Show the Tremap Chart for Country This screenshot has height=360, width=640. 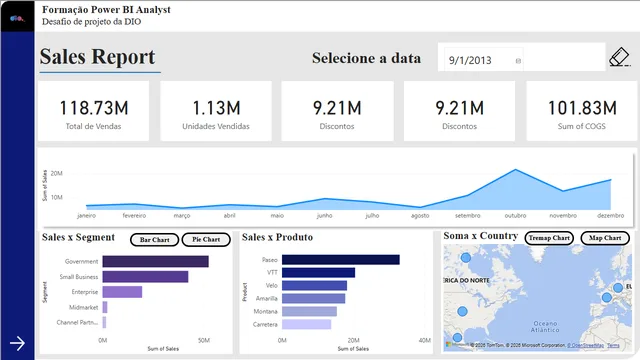click(549, 238)
